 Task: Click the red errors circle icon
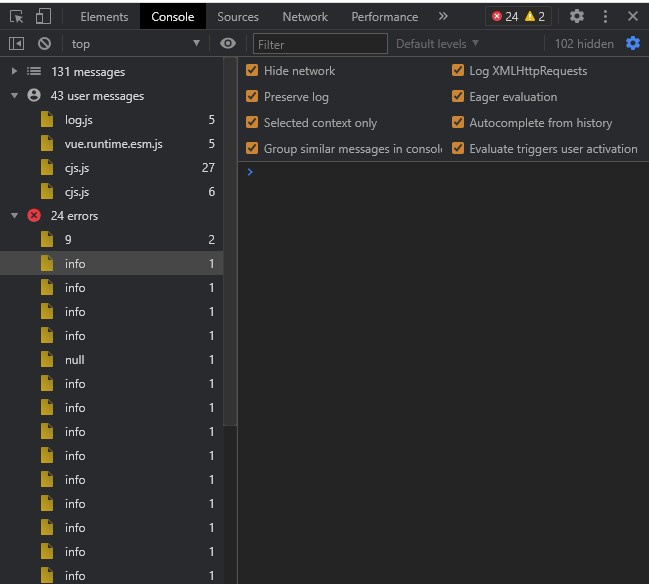(x=34, y=215)
